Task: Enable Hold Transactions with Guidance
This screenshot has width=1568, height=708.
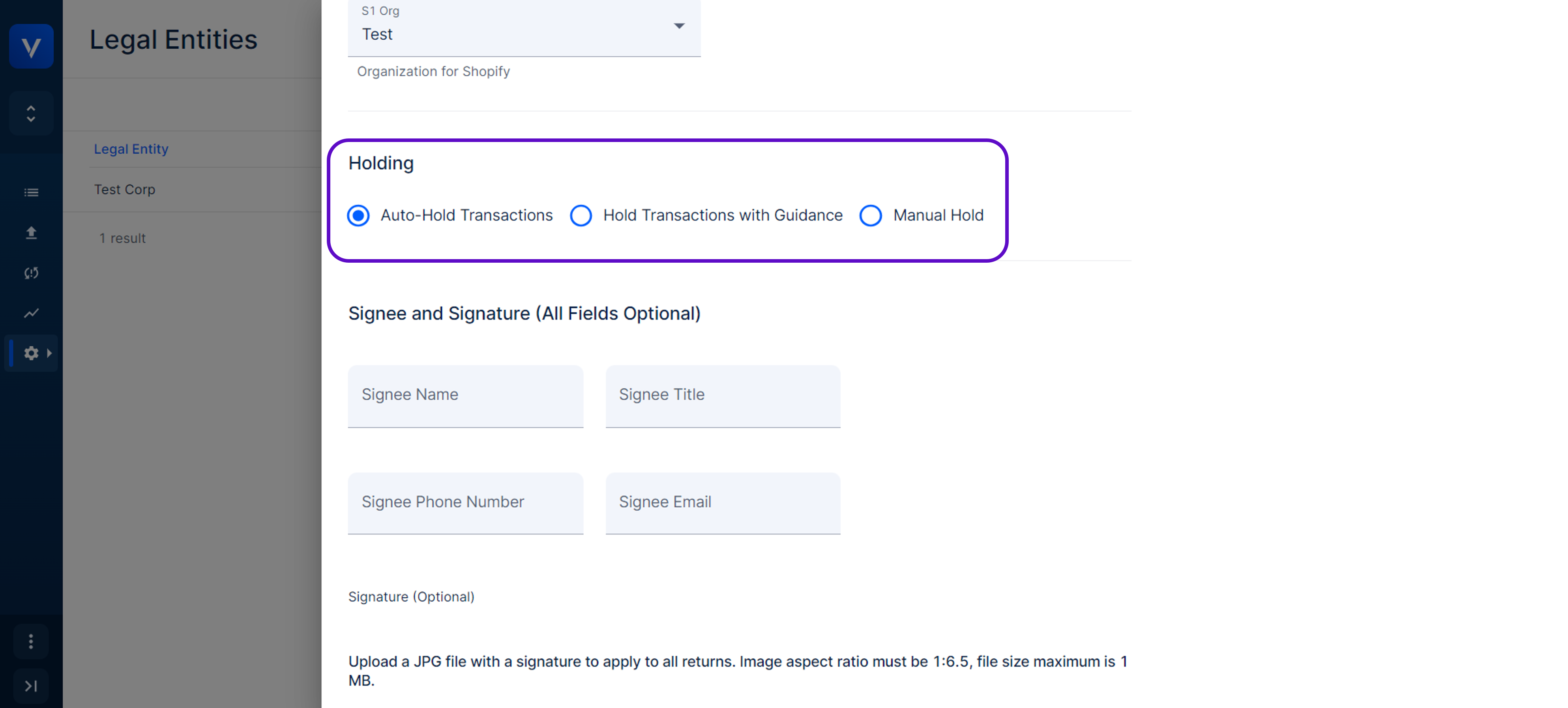Action: pos(581,215)
